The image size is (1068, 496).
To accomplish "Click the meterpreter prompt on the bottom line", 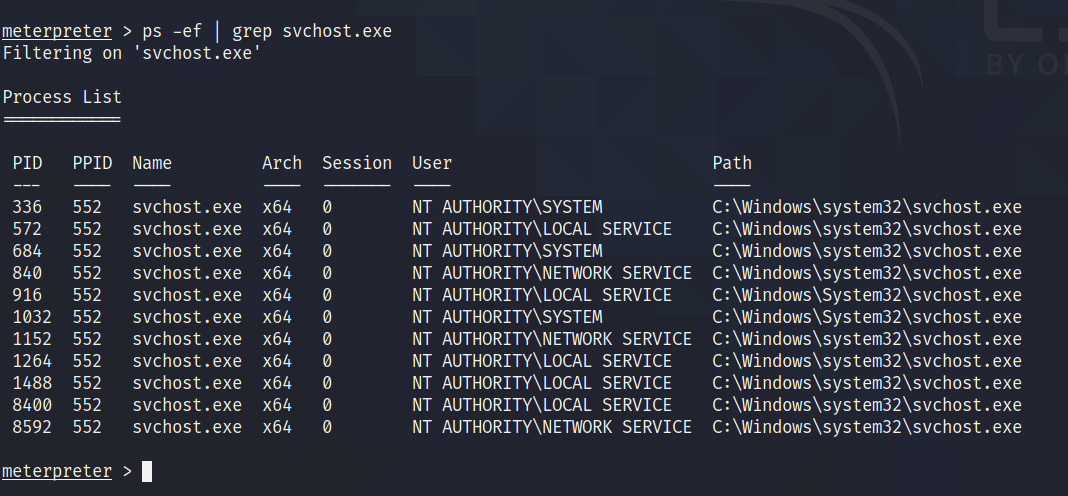I will pos(57,471).
